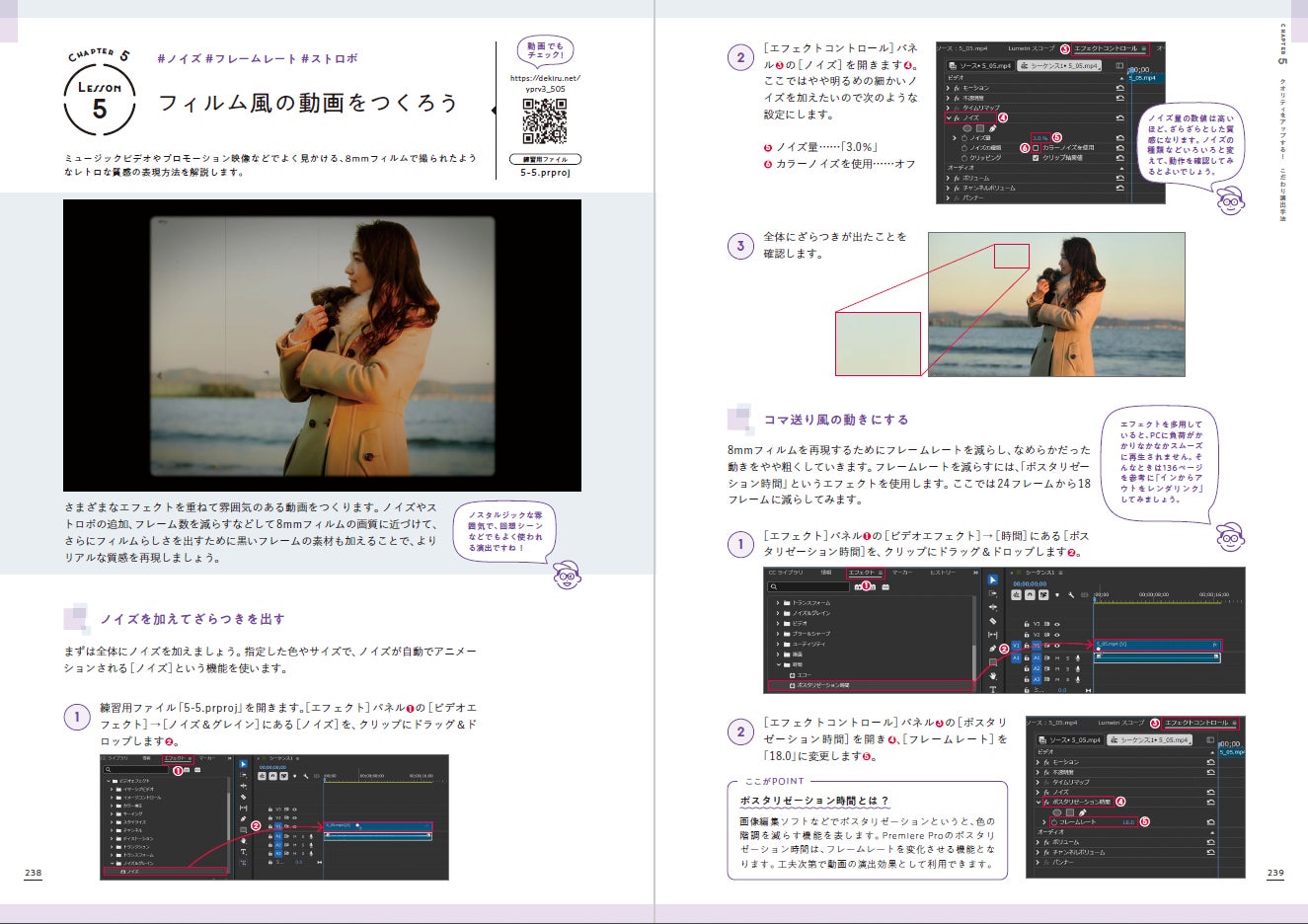
Task: Click the rectangle mask icon under ノイズ
Action: tap(979, 128)
